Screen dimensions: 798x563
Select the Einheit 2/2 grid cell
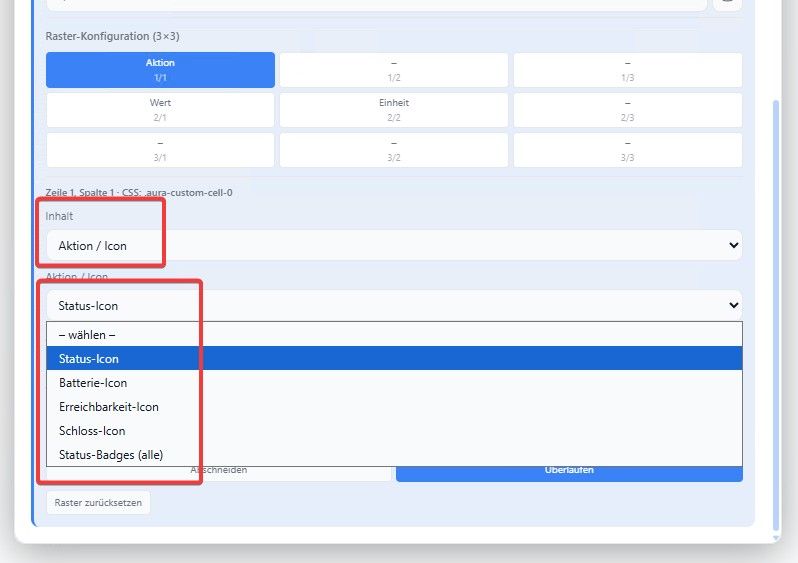tap(394, 110)
